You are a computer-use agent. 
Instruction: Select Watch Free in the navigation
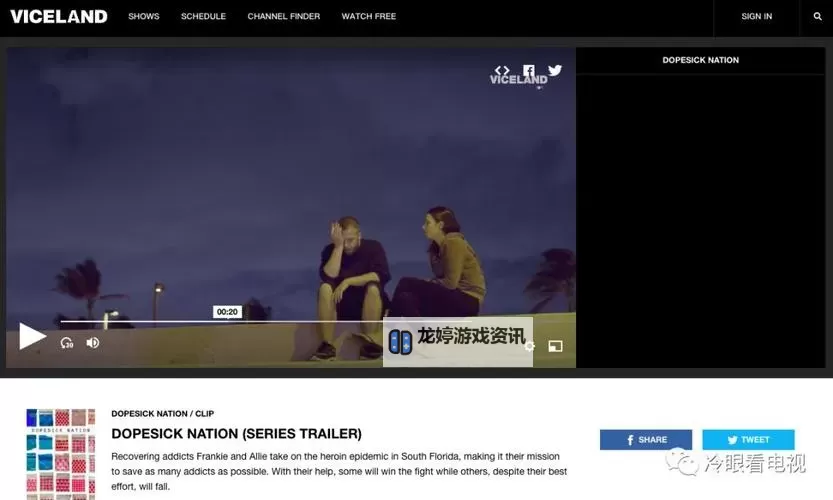[x=368, y=17]
